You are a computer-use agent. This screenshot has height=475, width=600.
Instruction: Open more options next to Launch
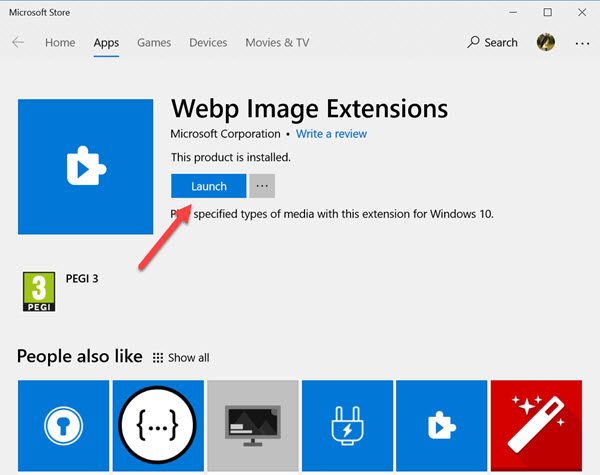coord(262,186)
